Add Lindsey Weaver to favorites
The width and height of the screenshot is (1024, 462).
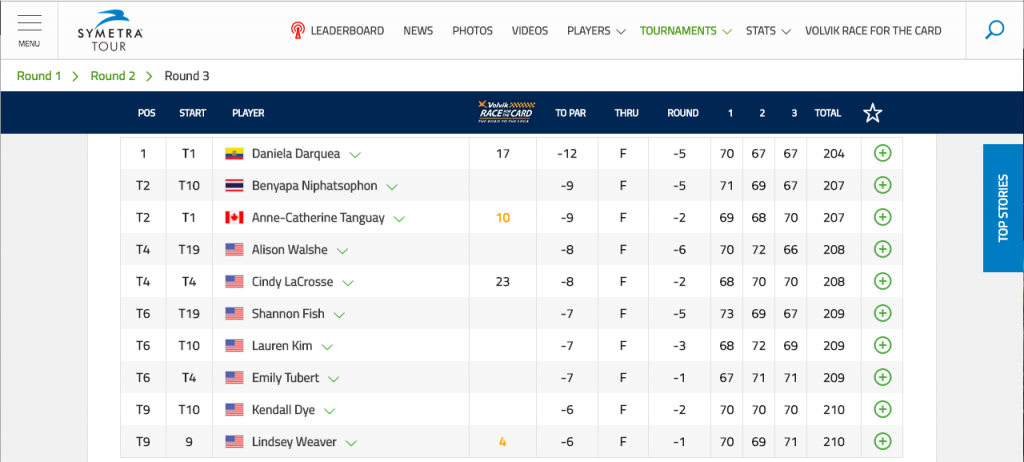point(882,442)
